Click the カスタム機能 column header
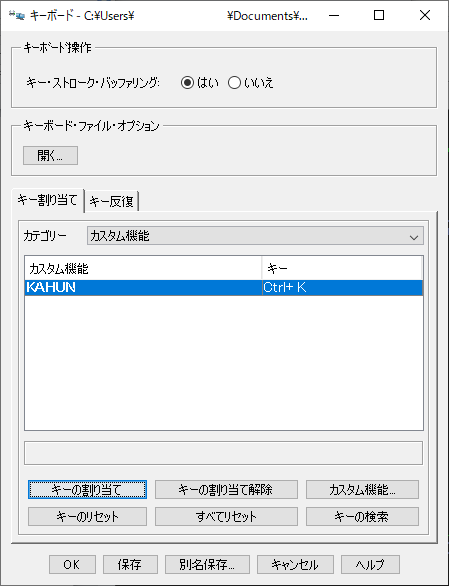449x586 pixels. [143, 268]
